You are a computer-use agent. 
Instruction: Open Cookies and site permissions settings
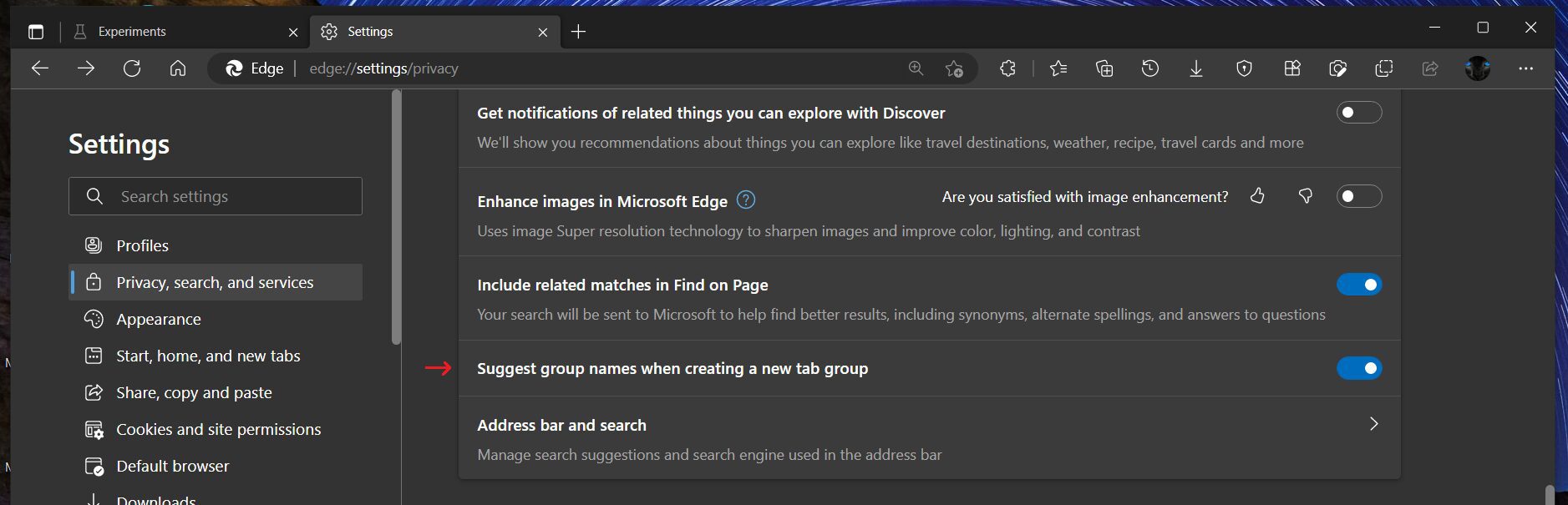click(218, 429)
